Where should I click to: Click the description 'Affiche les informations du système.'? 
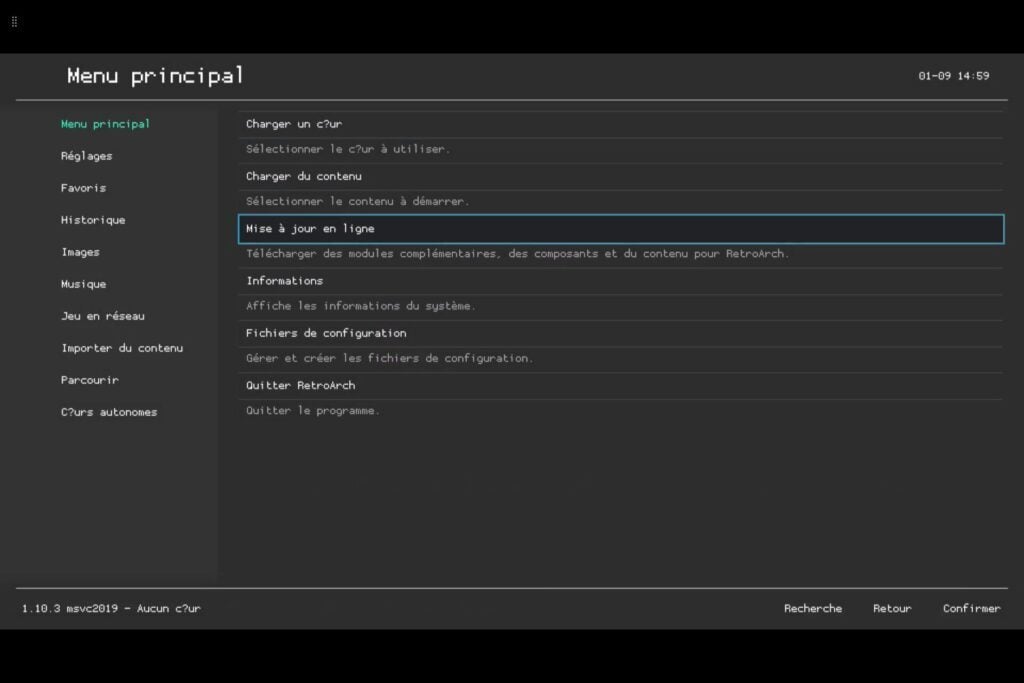tap(360, 306)
